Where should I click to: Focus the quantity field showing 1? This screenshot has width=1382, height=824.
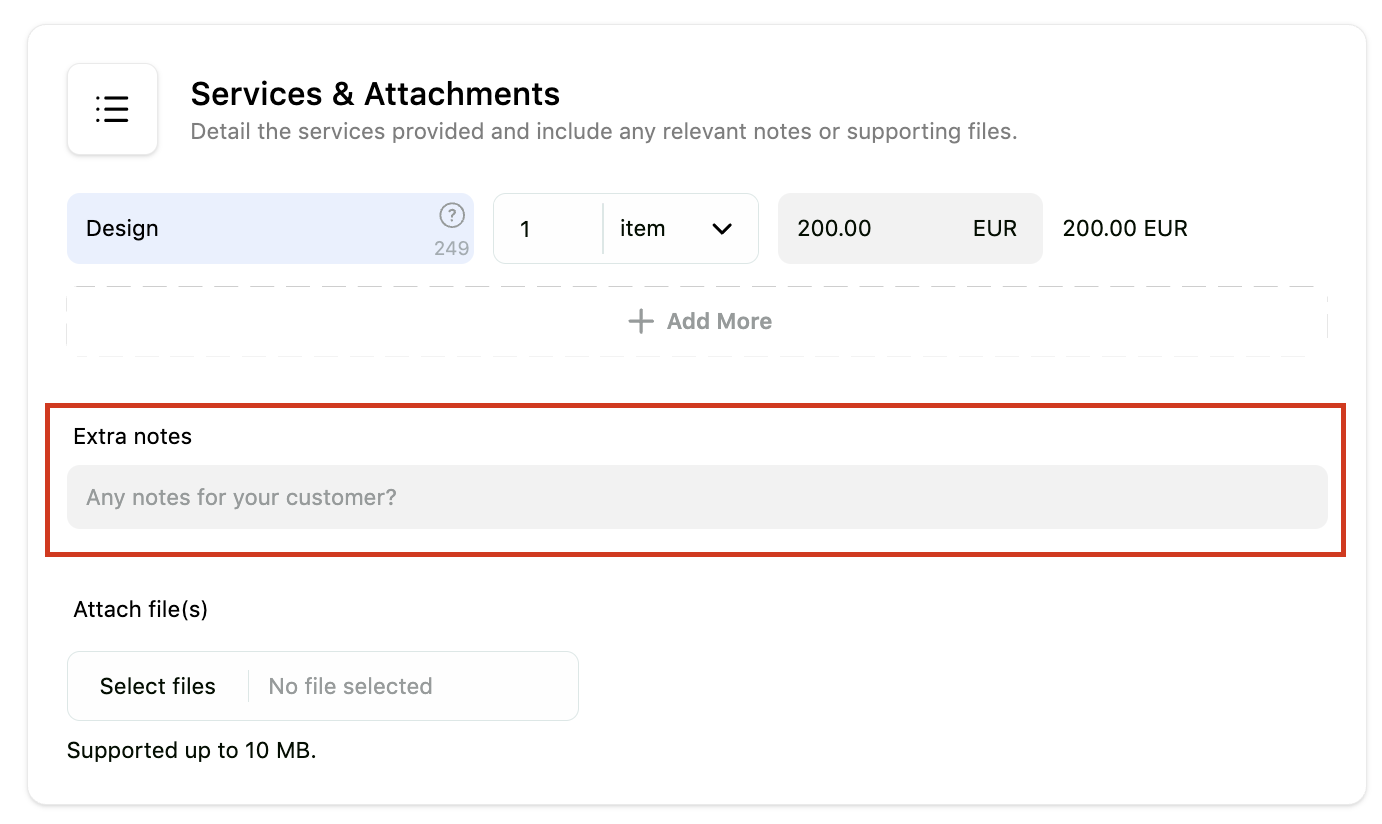point(548,228)
